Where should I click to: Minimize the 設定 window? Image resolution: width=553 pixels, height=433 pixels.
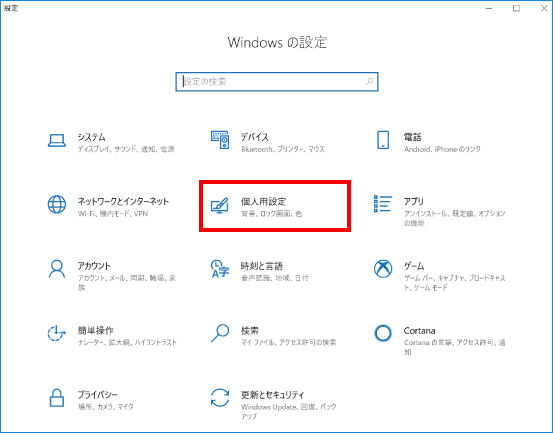click(489, 8)
